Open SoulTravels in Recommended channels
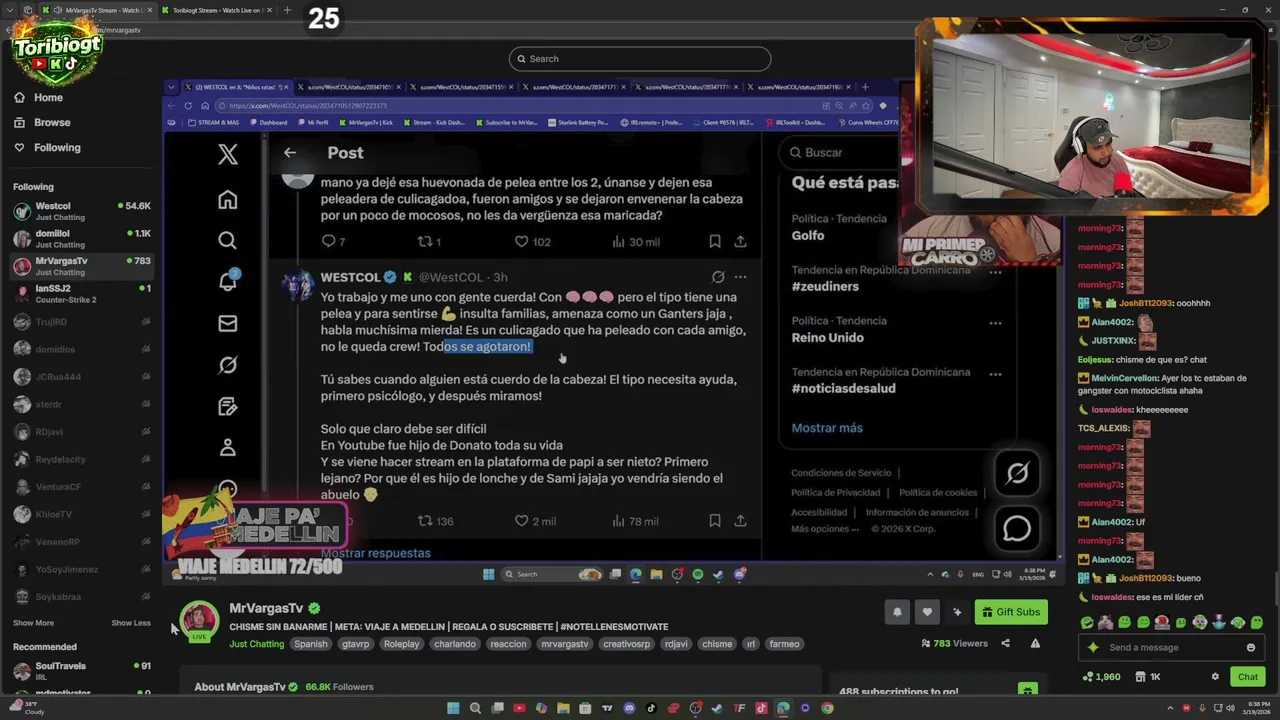Image resolution: width=1280 pixels, height=720 pixels. pyautogui.click(x=80, y=670)
